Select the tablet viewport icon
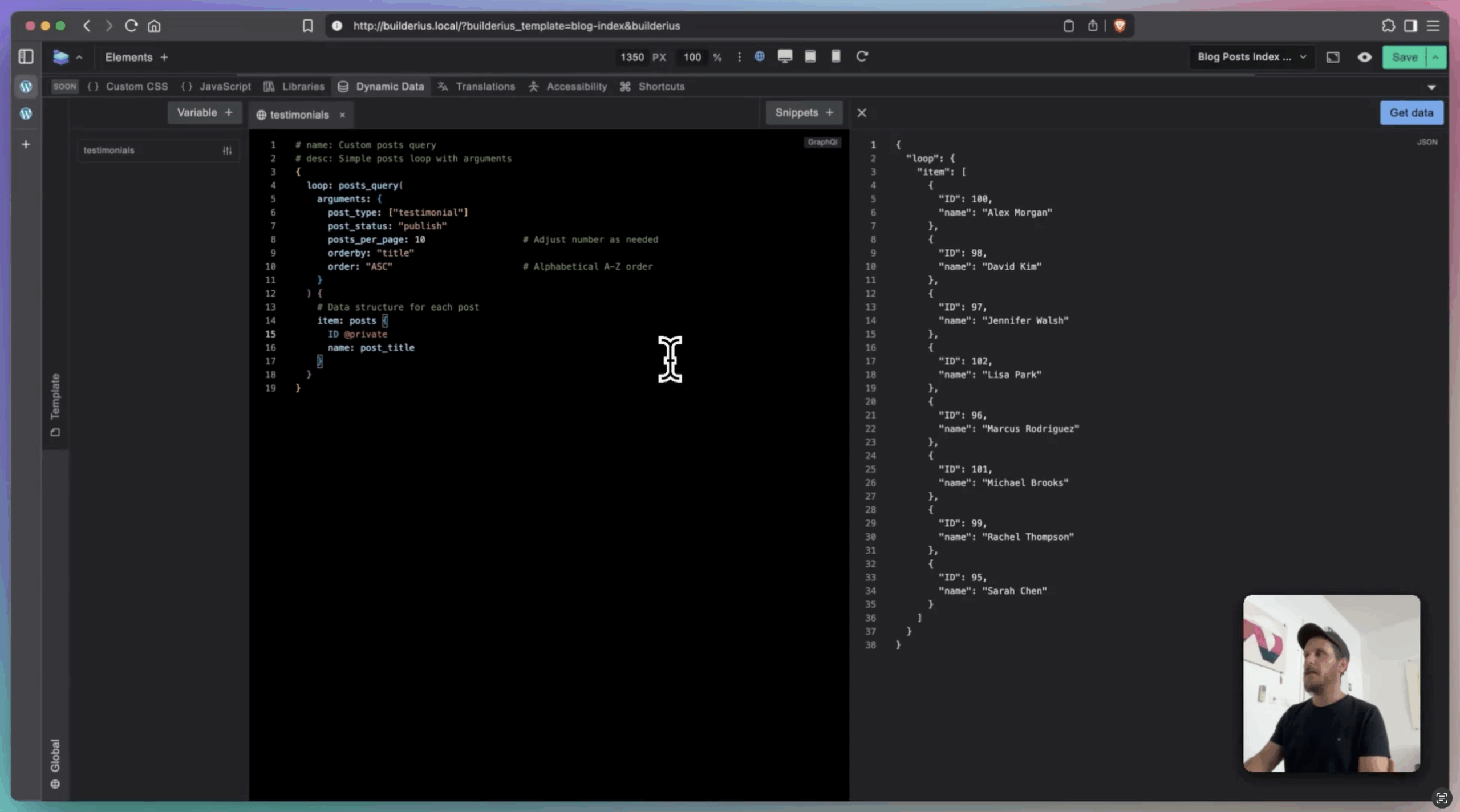This screenshot has height=812, width=1460. click(810, 56)
